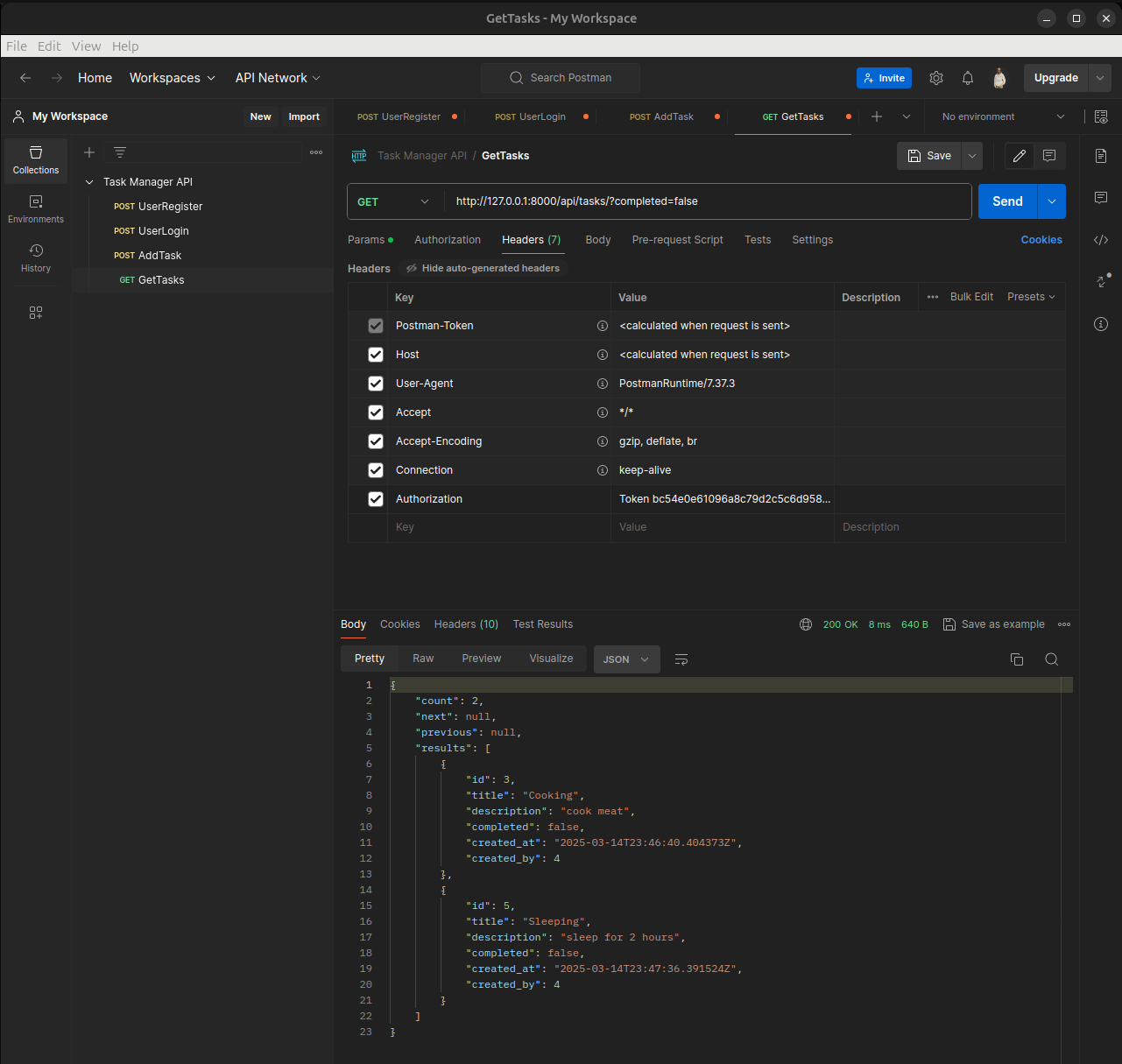Click the collections filter icon
1122x1064 pixels.
pyautogui.click(x=120, y=152)
